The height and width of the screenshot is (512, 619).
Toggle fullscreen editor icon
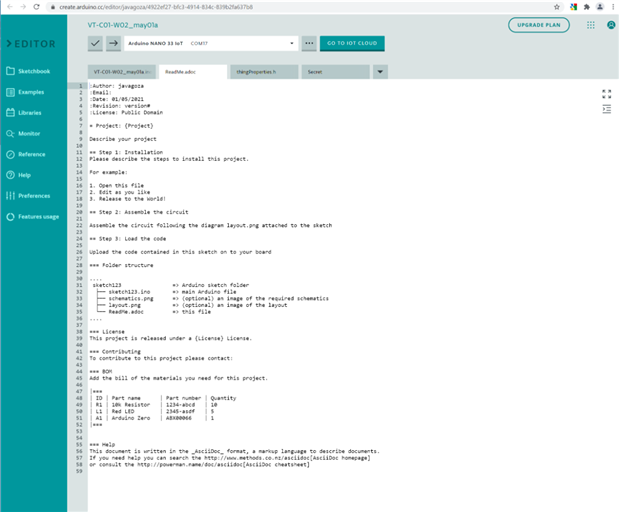[x=606, y=94]
